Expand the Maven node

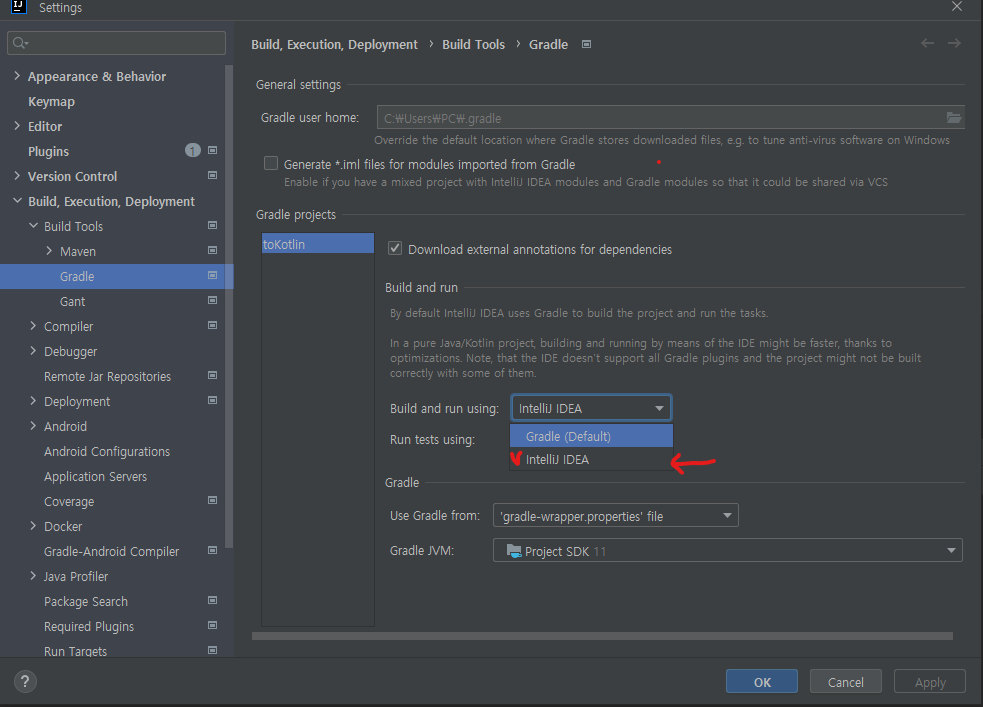49,251
